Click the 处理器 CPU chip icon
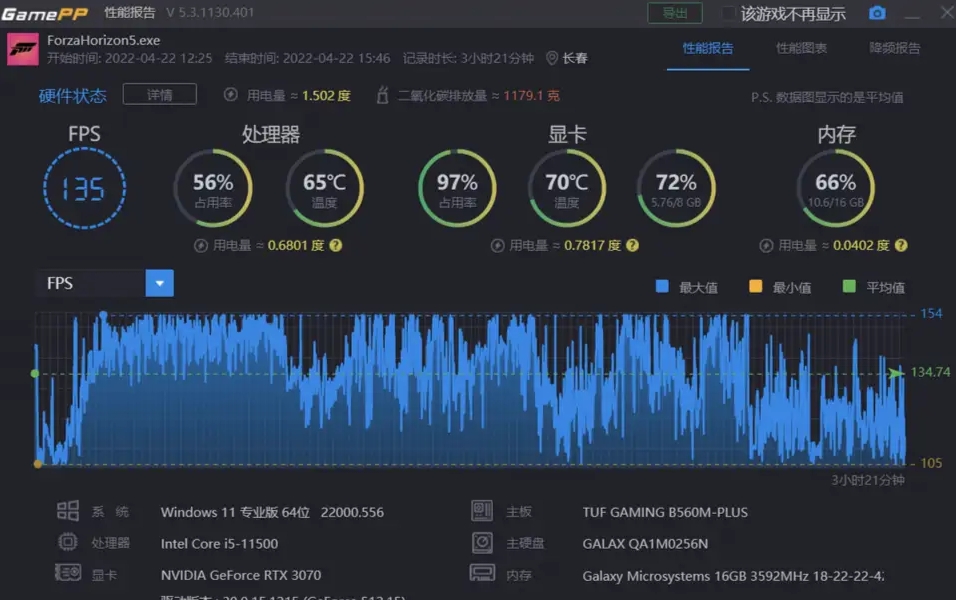Screen dimensions: 956x600 click(68, 541)
